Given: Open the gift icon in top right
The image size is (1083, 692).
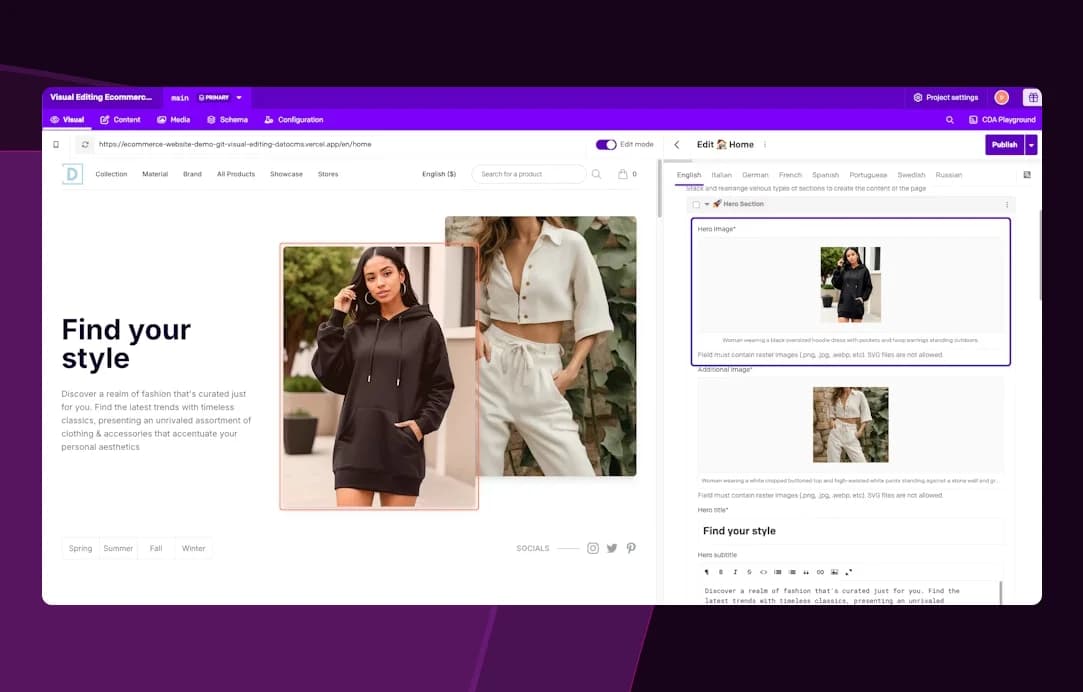Looking at the screenshot, I should coord(1031,97).
